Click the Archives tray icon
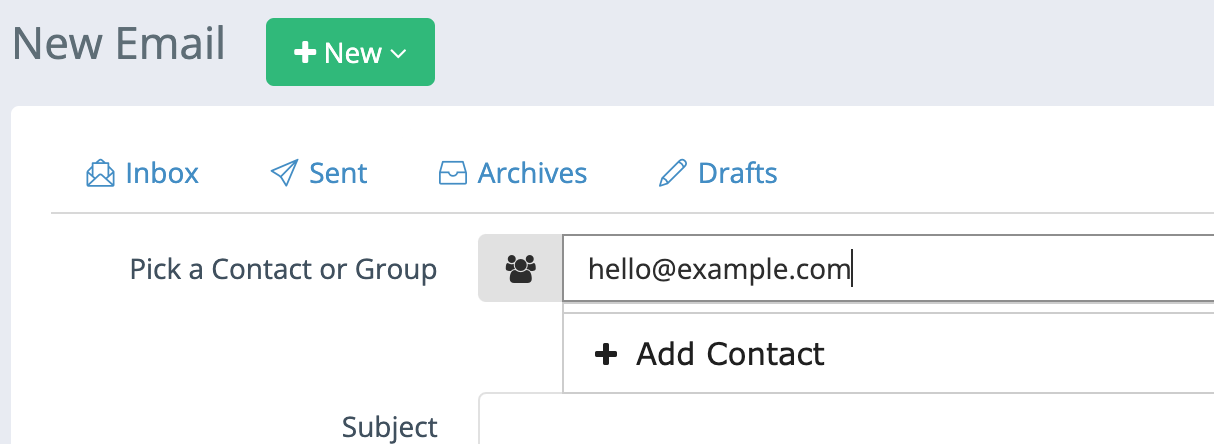Screen dimensions: 1214x444 coord(453,174)
